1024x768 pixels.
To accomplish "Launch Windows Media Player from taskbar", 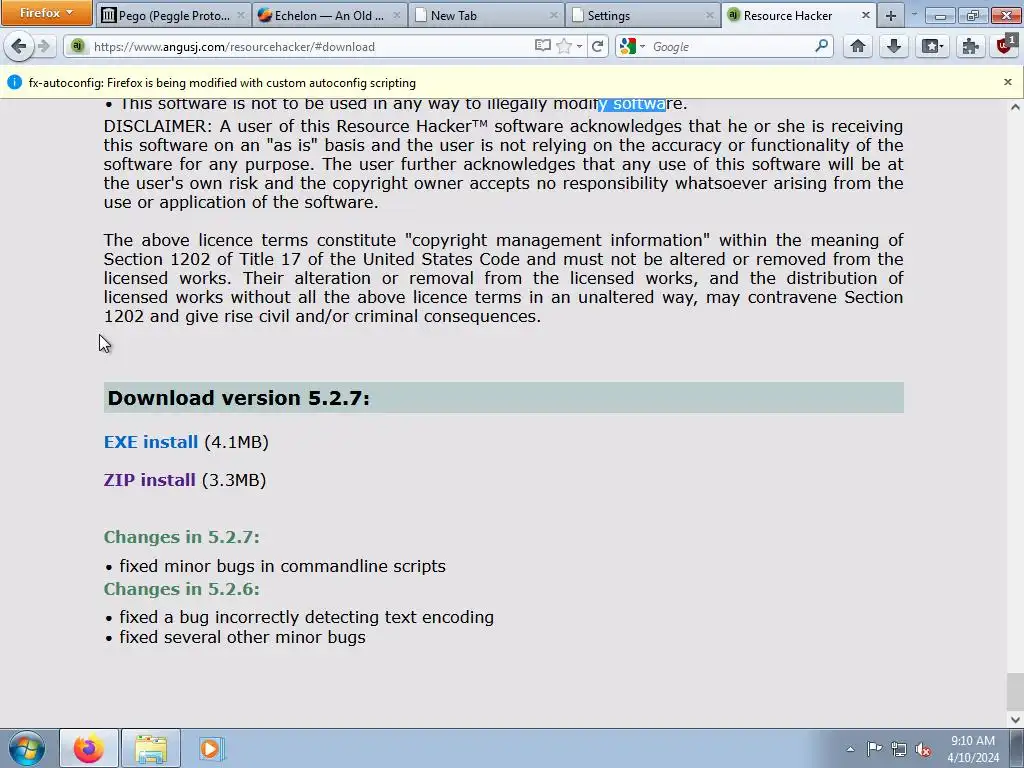I will tap(211, 748).
